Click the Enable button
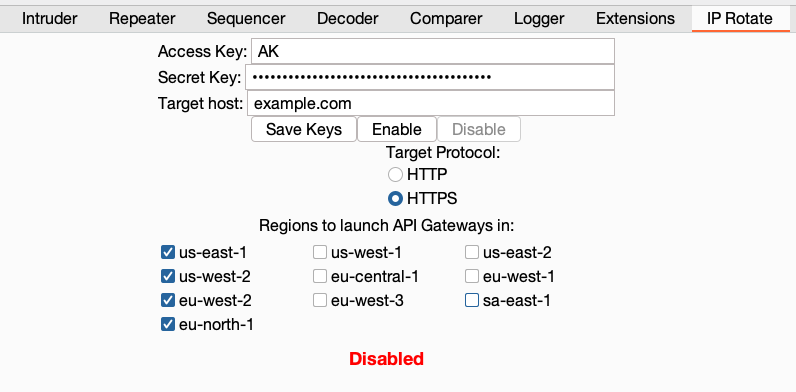The width and height of the screenshot is (796, 392). point(397,129)
